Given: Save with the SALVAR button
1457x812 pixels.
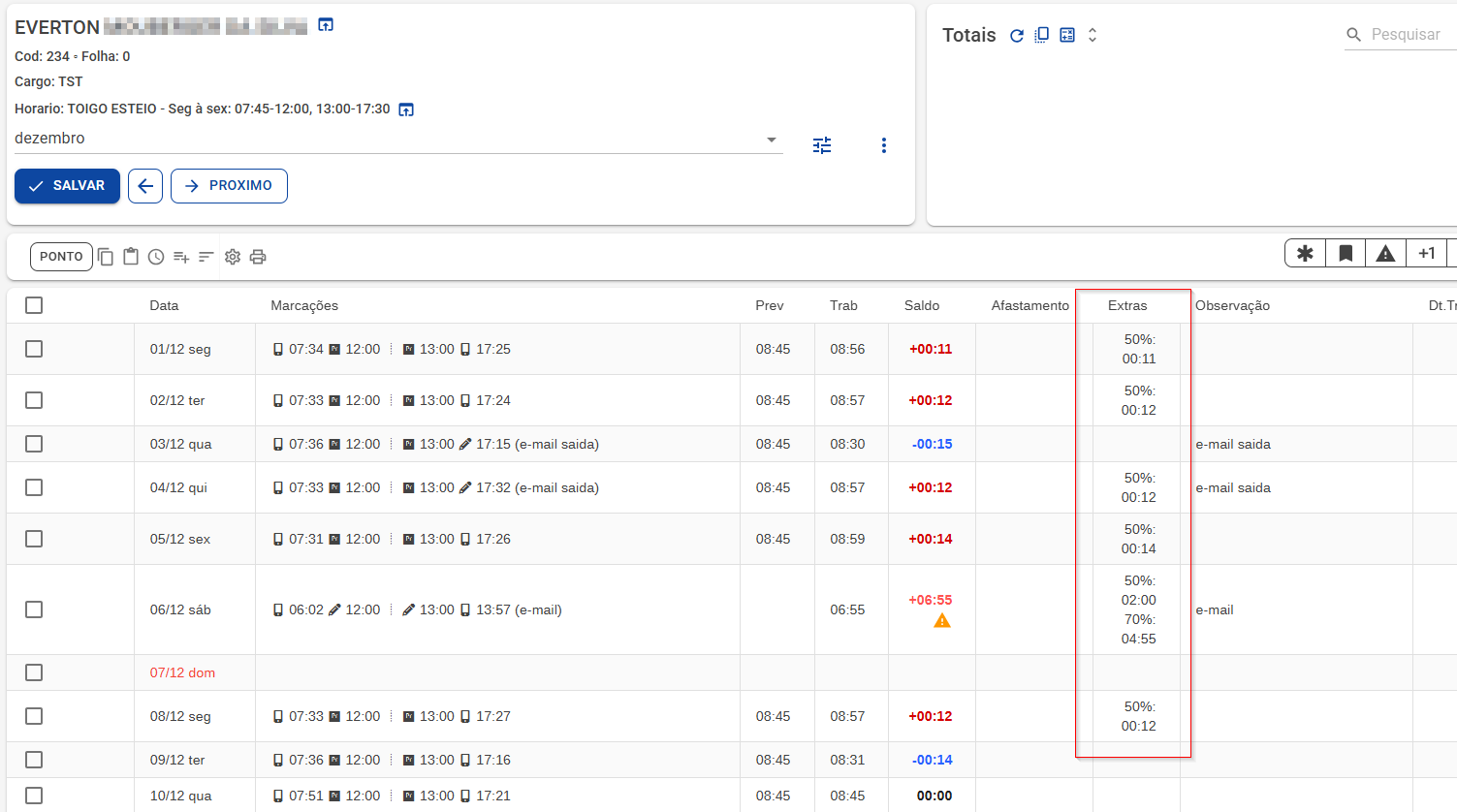Looking at the screenshot, I should (67, 186).
